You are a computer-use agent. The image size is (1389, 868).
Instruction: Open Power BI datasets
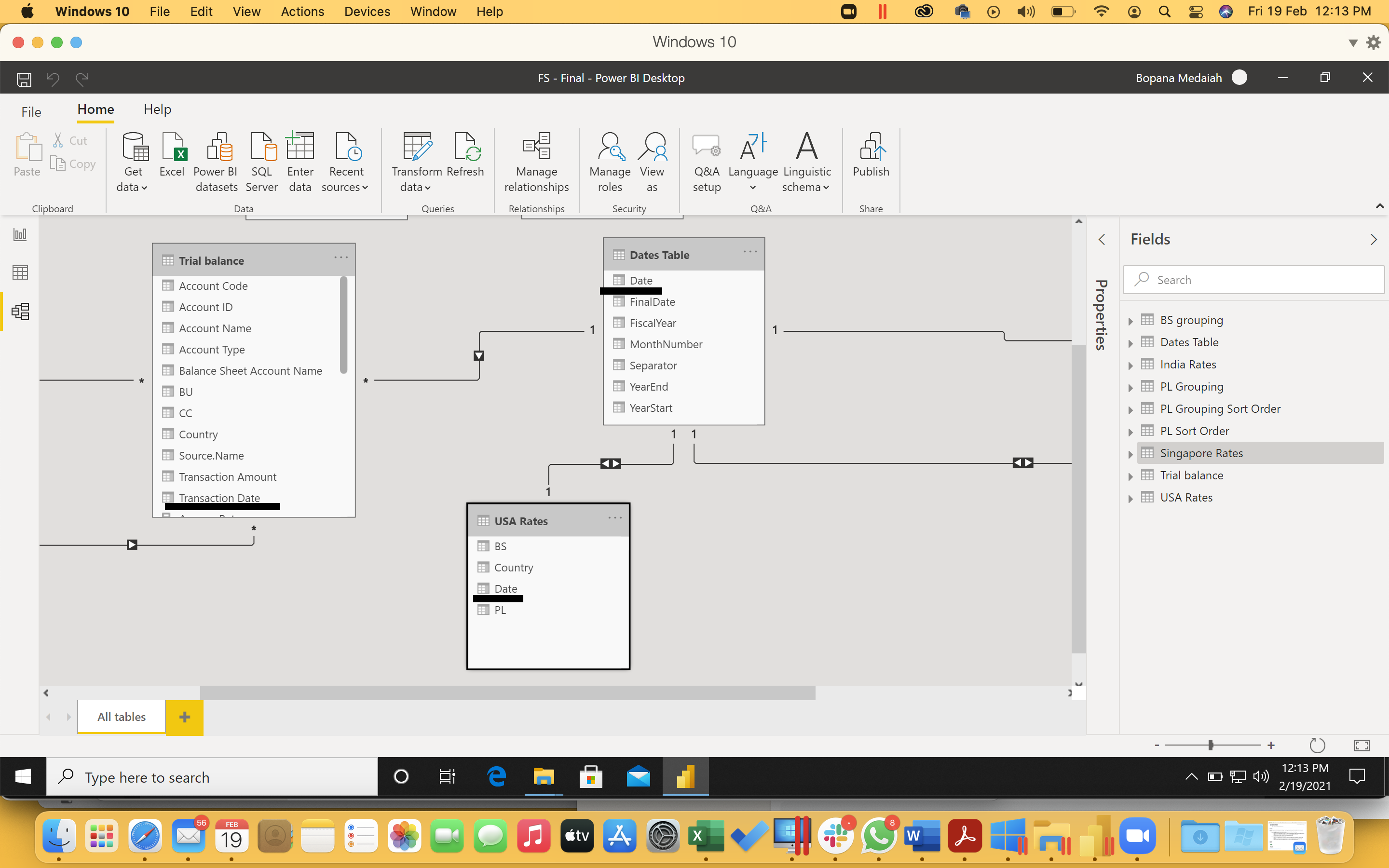(x=216, y=163)
